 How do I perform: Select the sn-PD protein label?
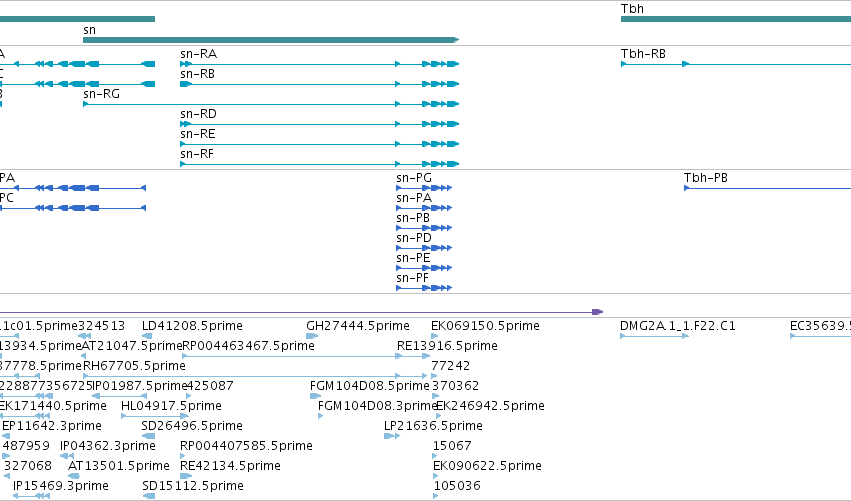pos(414,238)
